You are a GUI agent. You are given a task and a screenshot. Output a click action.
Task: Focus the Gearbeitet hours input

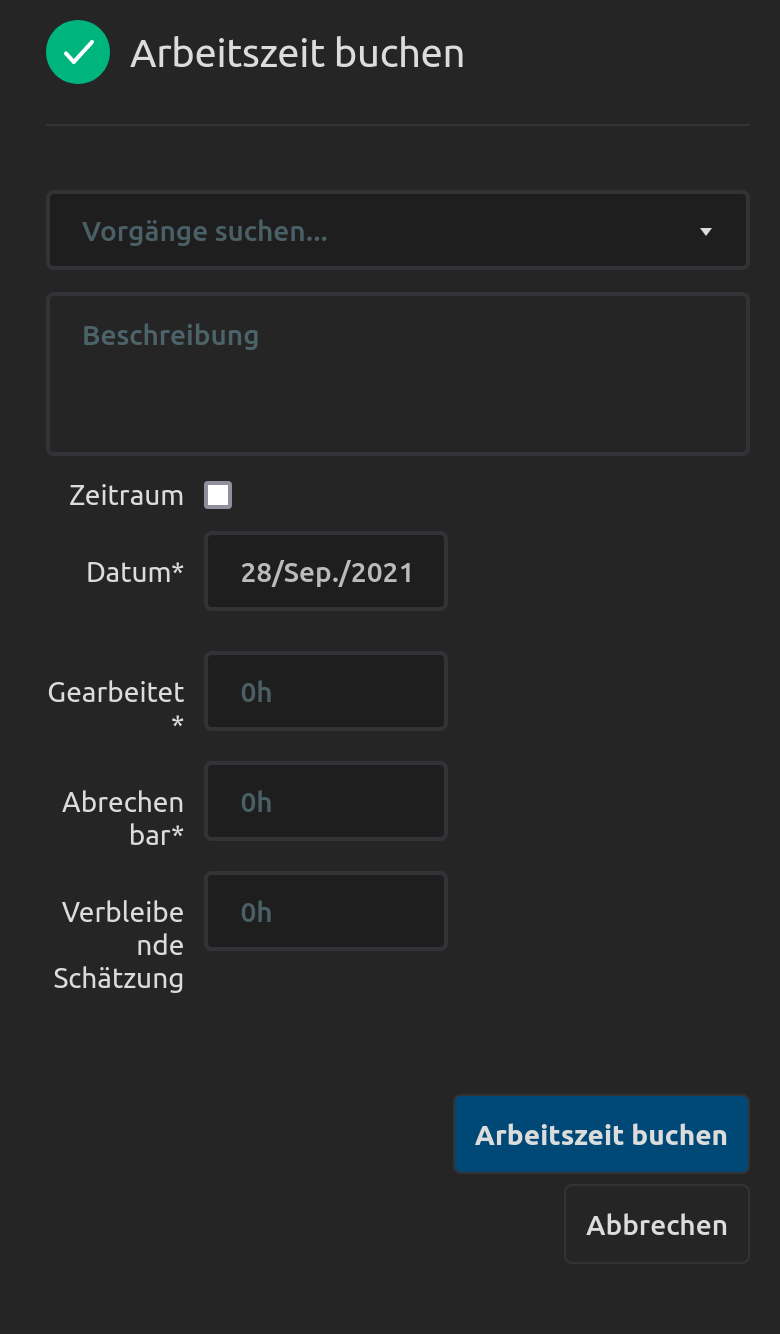tap(326, 692)
